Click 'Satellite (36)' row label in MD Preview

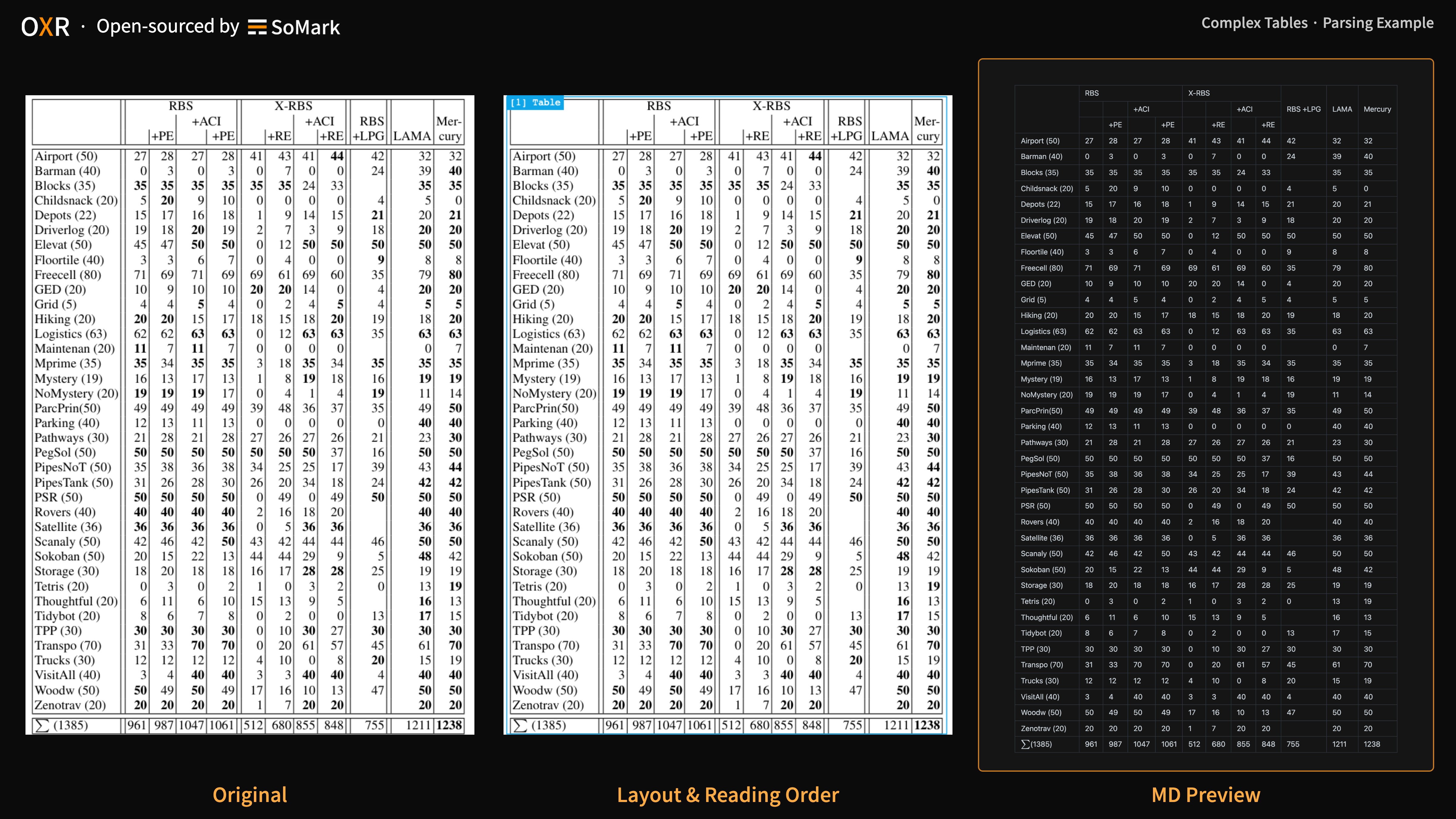[1042, 538]
